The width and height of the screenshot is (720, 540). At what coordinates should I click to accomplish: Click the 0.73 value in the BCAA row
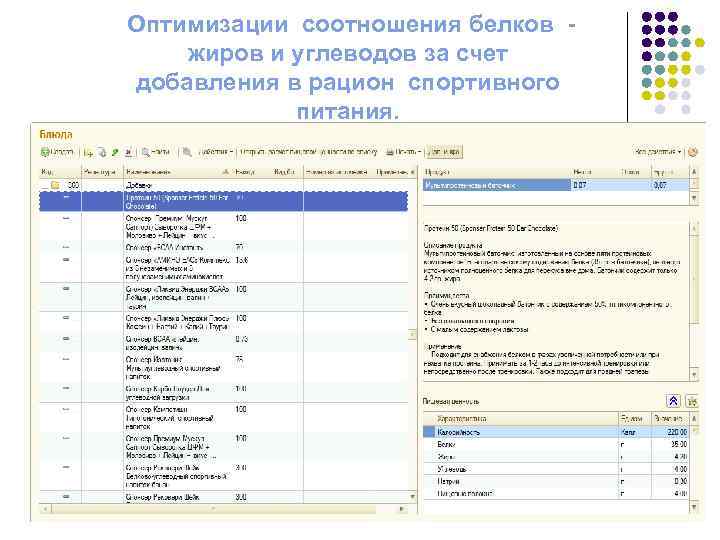pyautogui.click(x=242, y=339)
